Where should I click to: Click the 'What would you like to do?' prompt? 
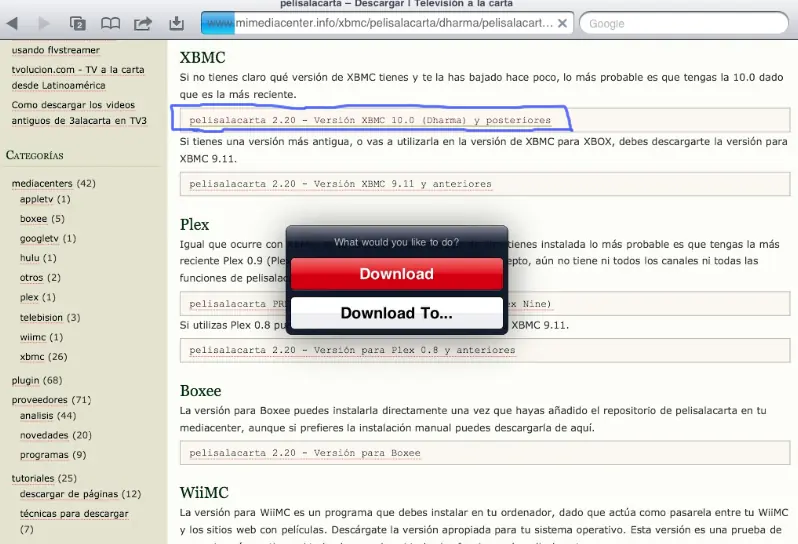coord(396,242)
